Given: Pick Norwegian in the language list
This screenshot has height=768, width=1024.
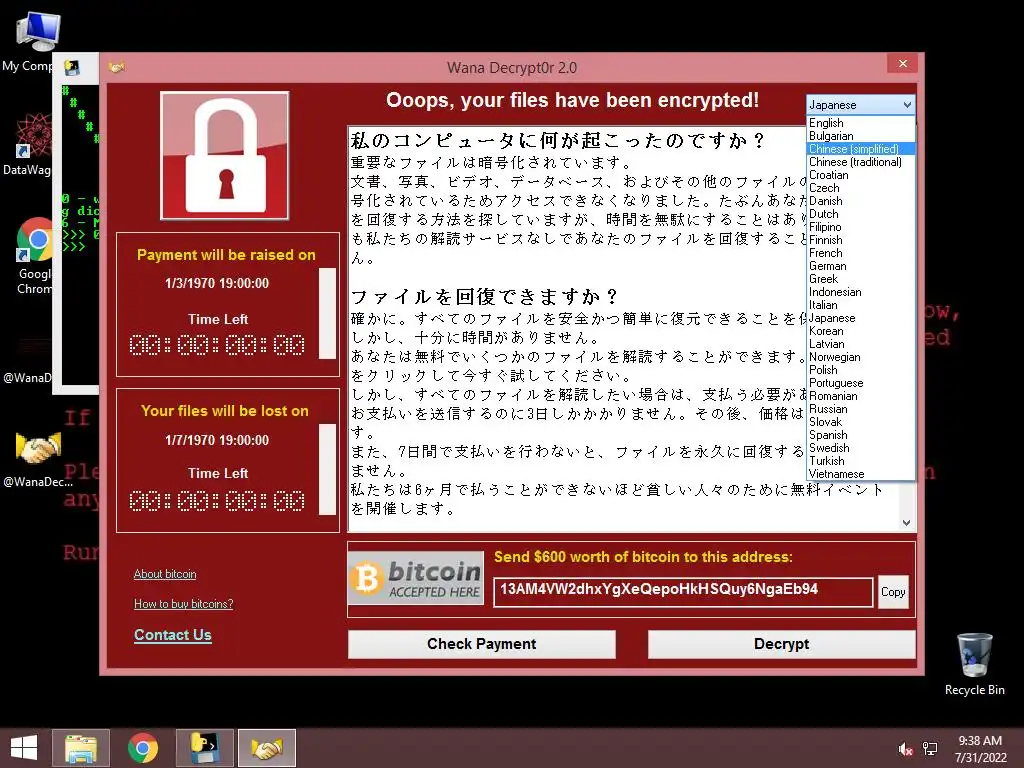Looking at the screenshot, I should 861,357.
